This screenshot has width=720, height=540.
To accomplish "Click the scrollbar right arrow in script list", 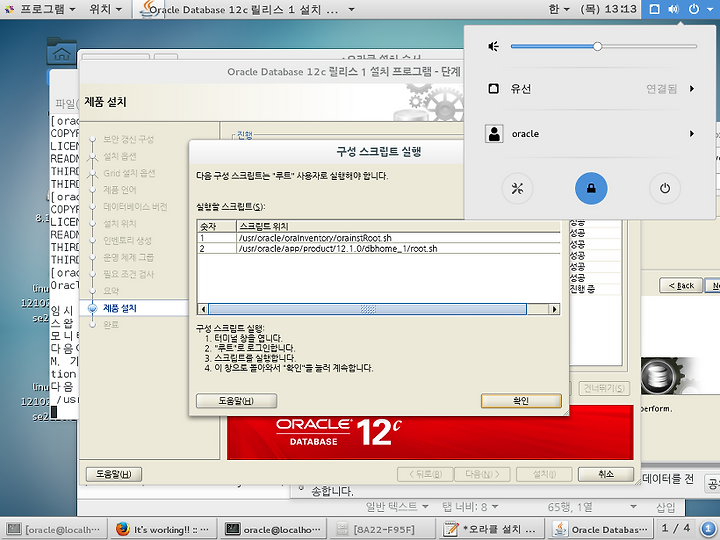I will pyautogui.click(x=555, y=309).
